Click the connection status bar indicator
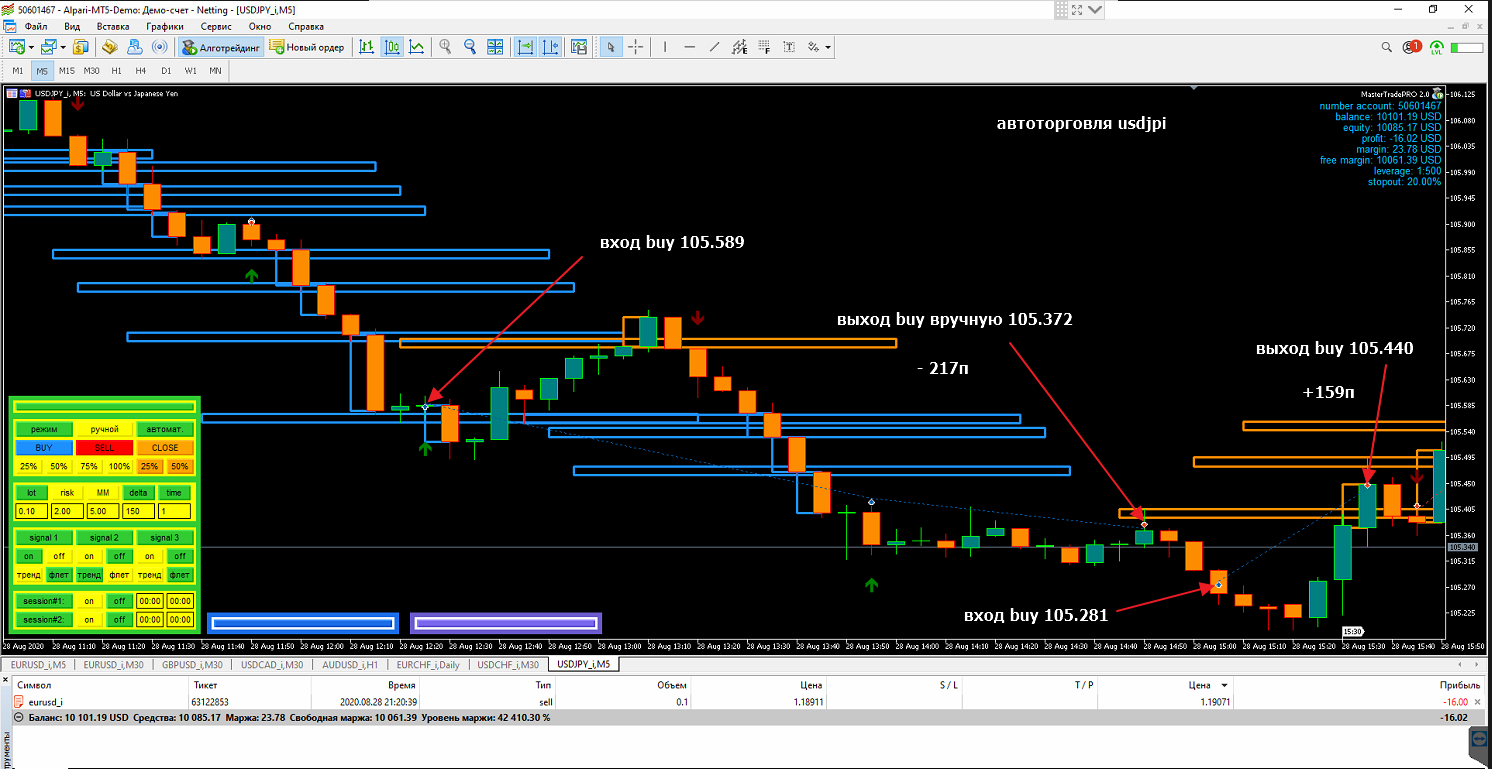This screenshot has width=1492, height=769. point(1467,47)
